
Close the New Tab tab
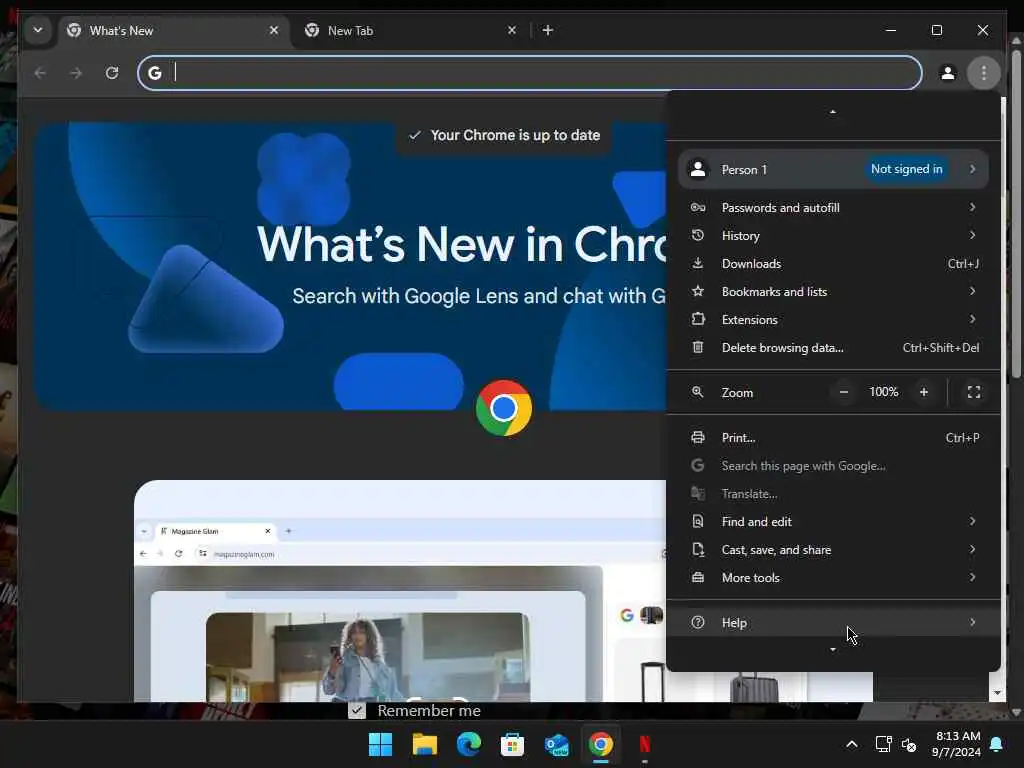512,30
